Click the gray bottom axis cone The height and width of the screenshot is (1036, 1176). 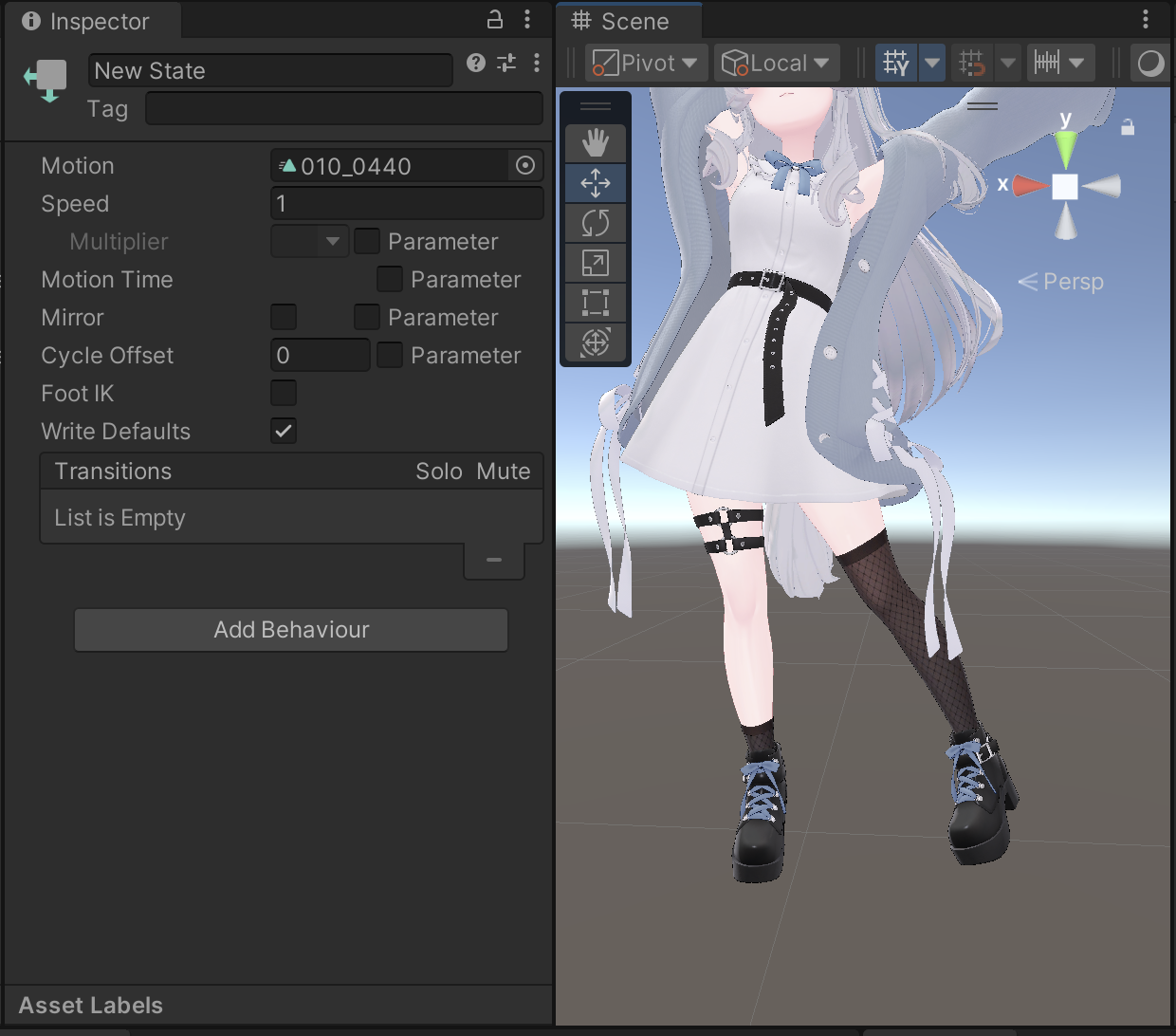tap(1066, 221)
